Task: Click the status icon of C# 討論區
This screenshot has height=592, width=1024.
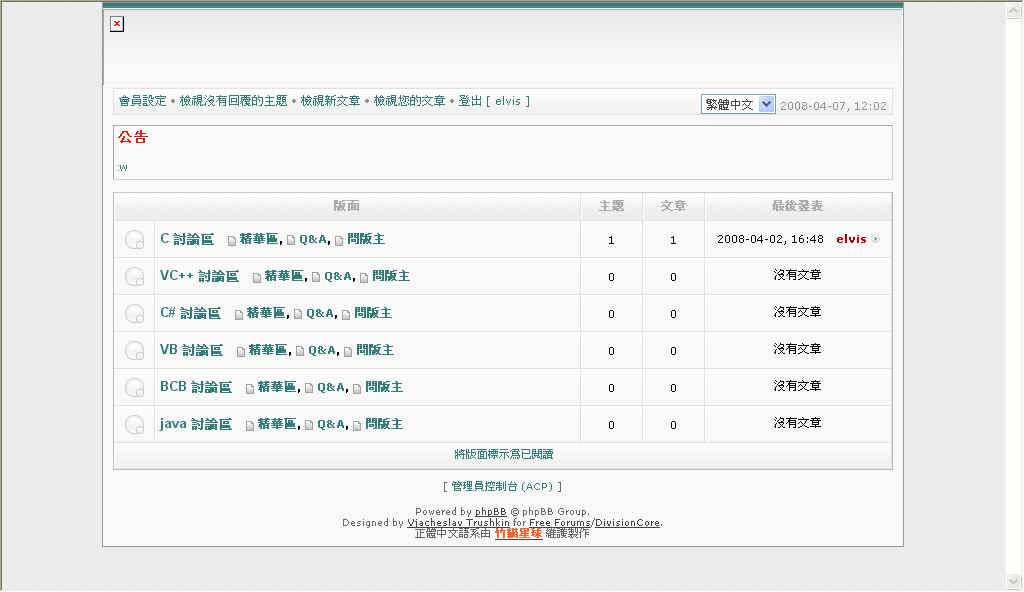Action: pyautogui.click(x=135, y=314)
